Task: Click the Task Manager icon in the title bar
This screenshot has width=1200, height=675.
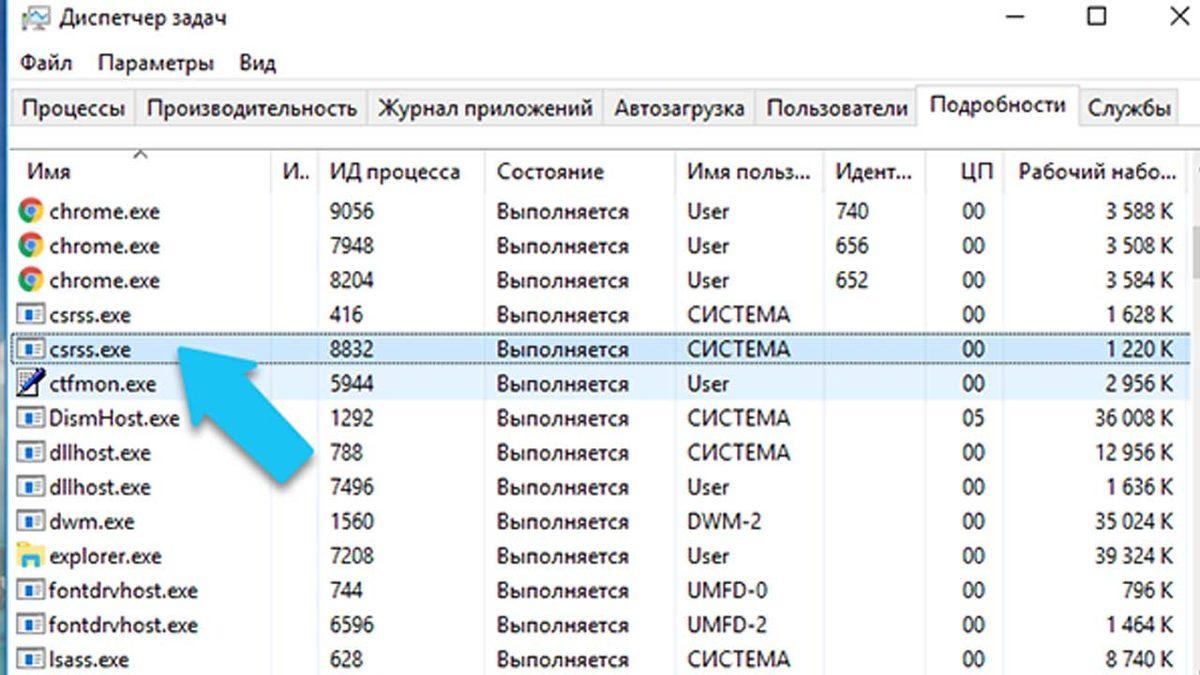Action: [38, 17]
